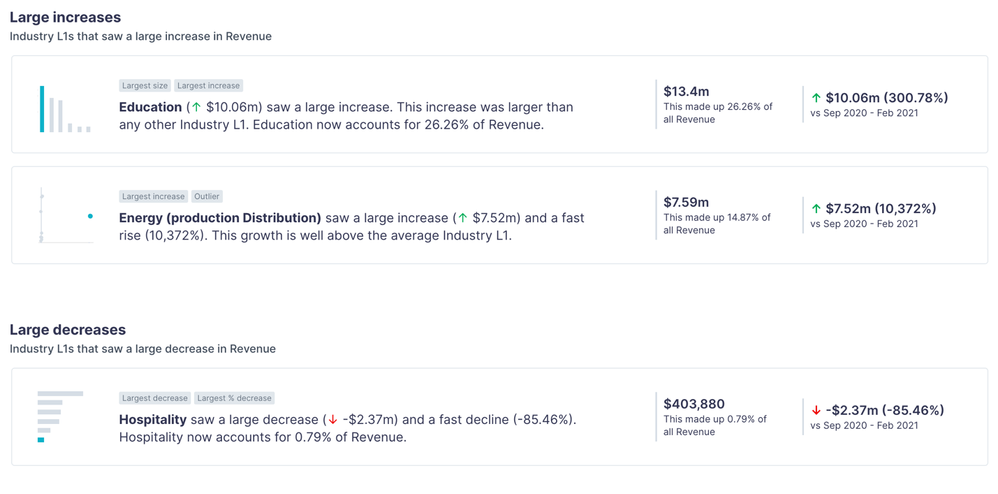Click the Large decreases section heading
The image size is (998, 494).
coord(68,330)
